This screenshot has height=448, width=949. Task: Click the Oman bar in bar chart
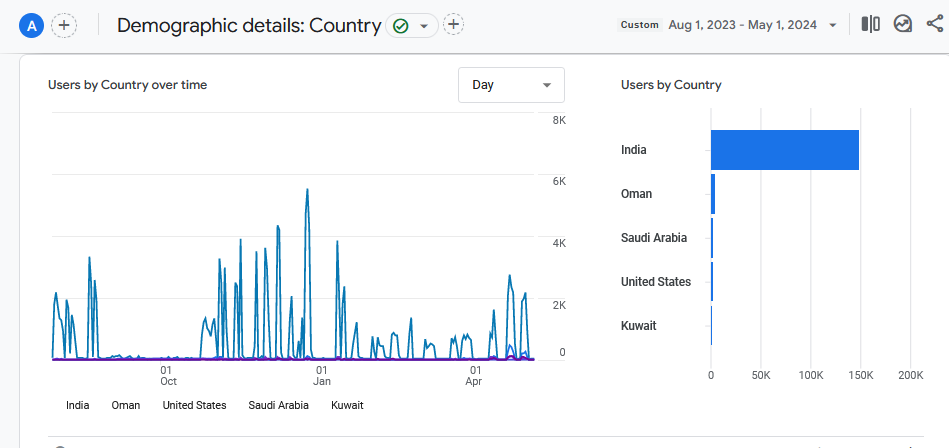click(x=713, y=194)
